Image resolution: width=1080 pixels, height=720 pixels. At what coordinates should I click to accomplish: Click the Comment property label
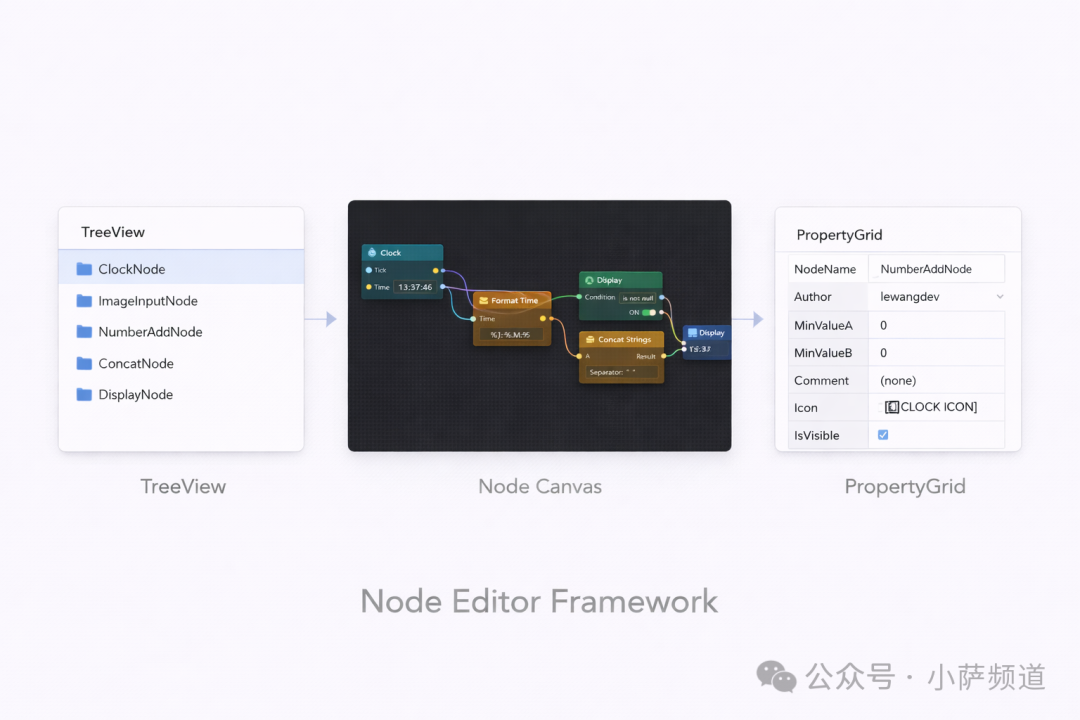(x=821, y=380)
